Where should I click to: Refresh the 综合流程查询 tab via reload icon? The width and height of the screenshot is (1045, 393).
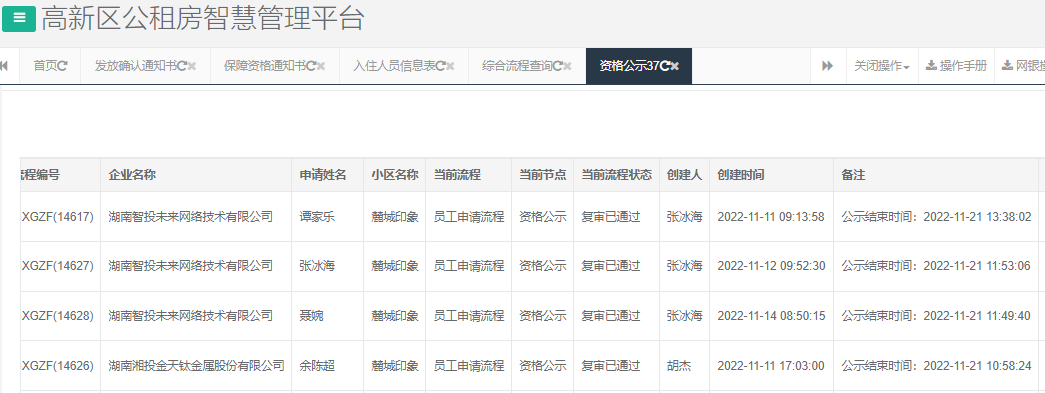coord(557,66)
